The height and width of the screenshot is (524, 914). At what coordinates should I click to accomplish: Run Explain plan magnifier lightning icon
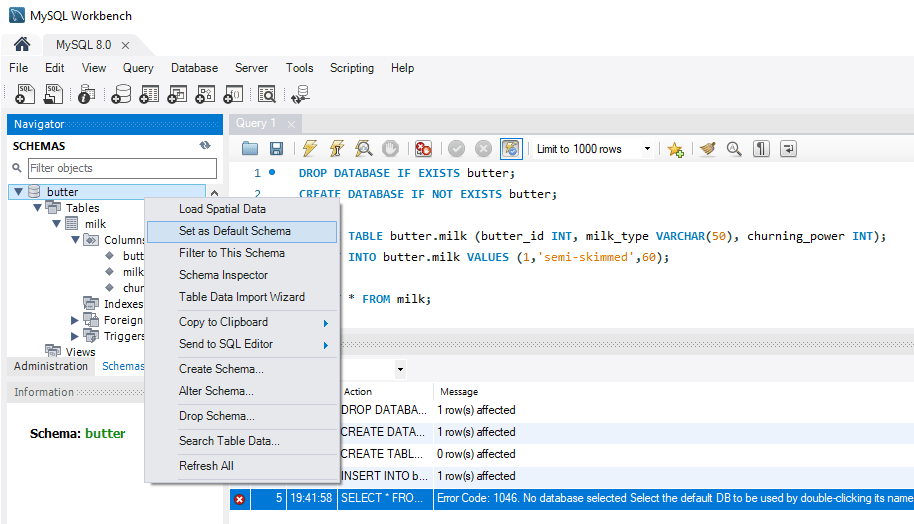pos(364,149)
